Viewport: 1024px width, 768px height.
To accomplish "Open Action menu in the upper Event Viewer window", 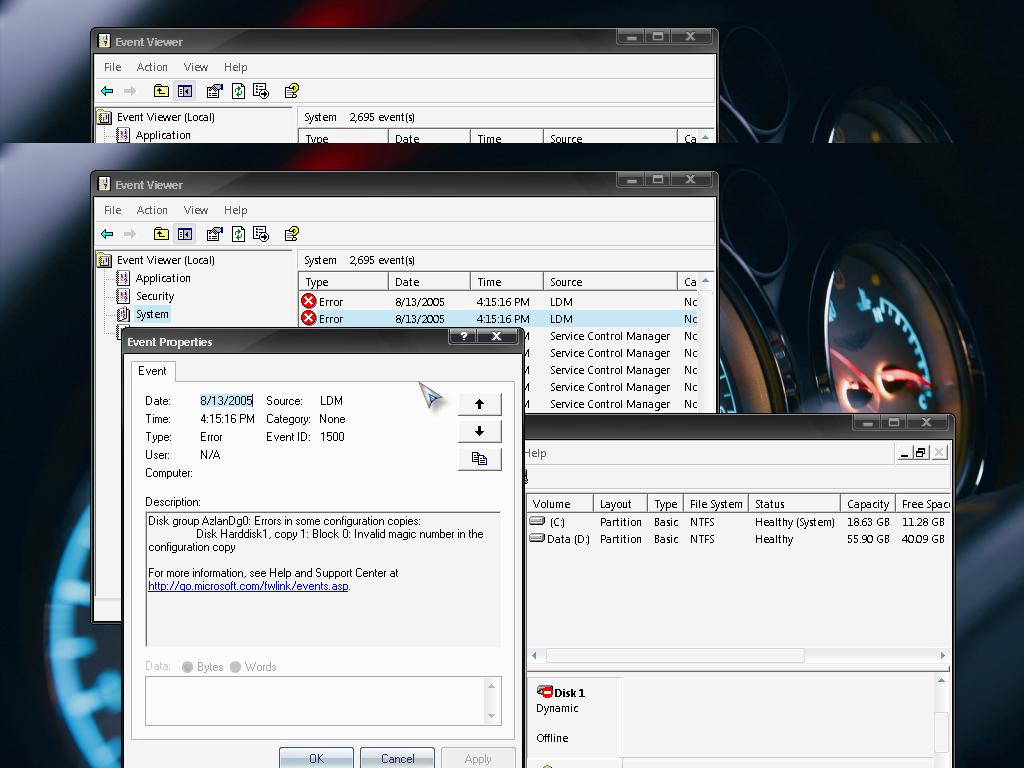I will point(152,67).
